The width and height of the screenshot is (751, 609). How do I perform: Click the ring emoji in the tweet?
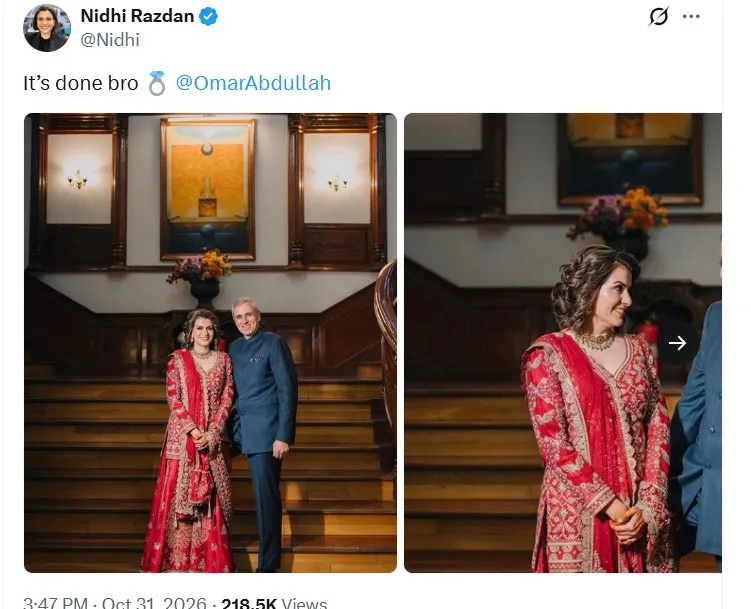157,83
